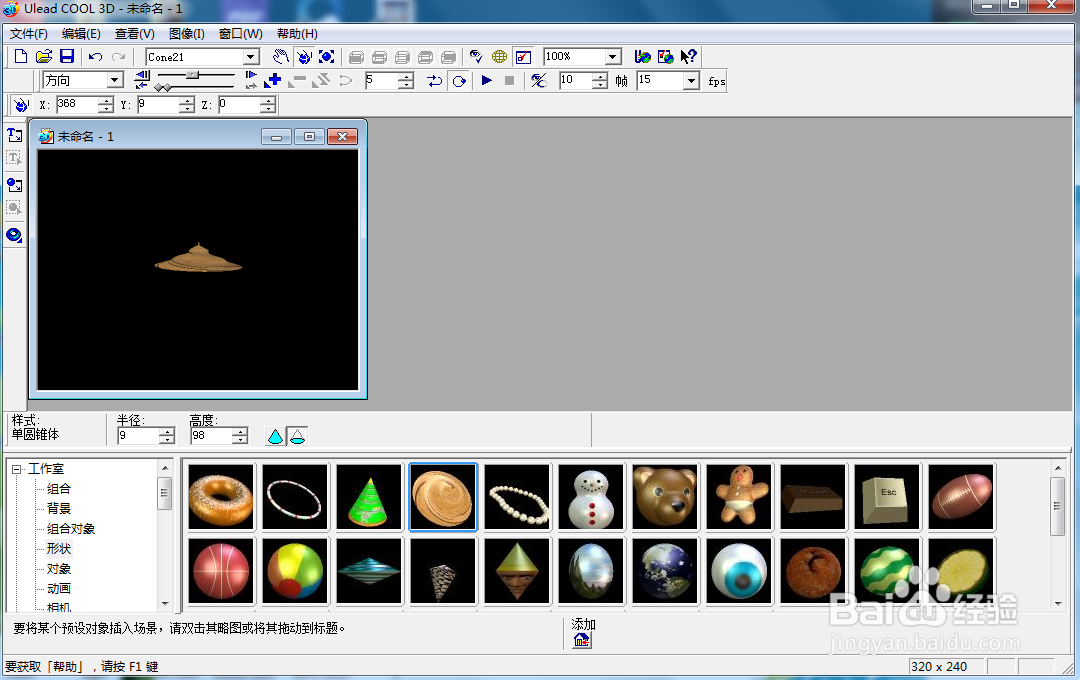The image size is (1080, 680).
Task: Click the 添加 add-to-library icon
Action: click(582, 640)
